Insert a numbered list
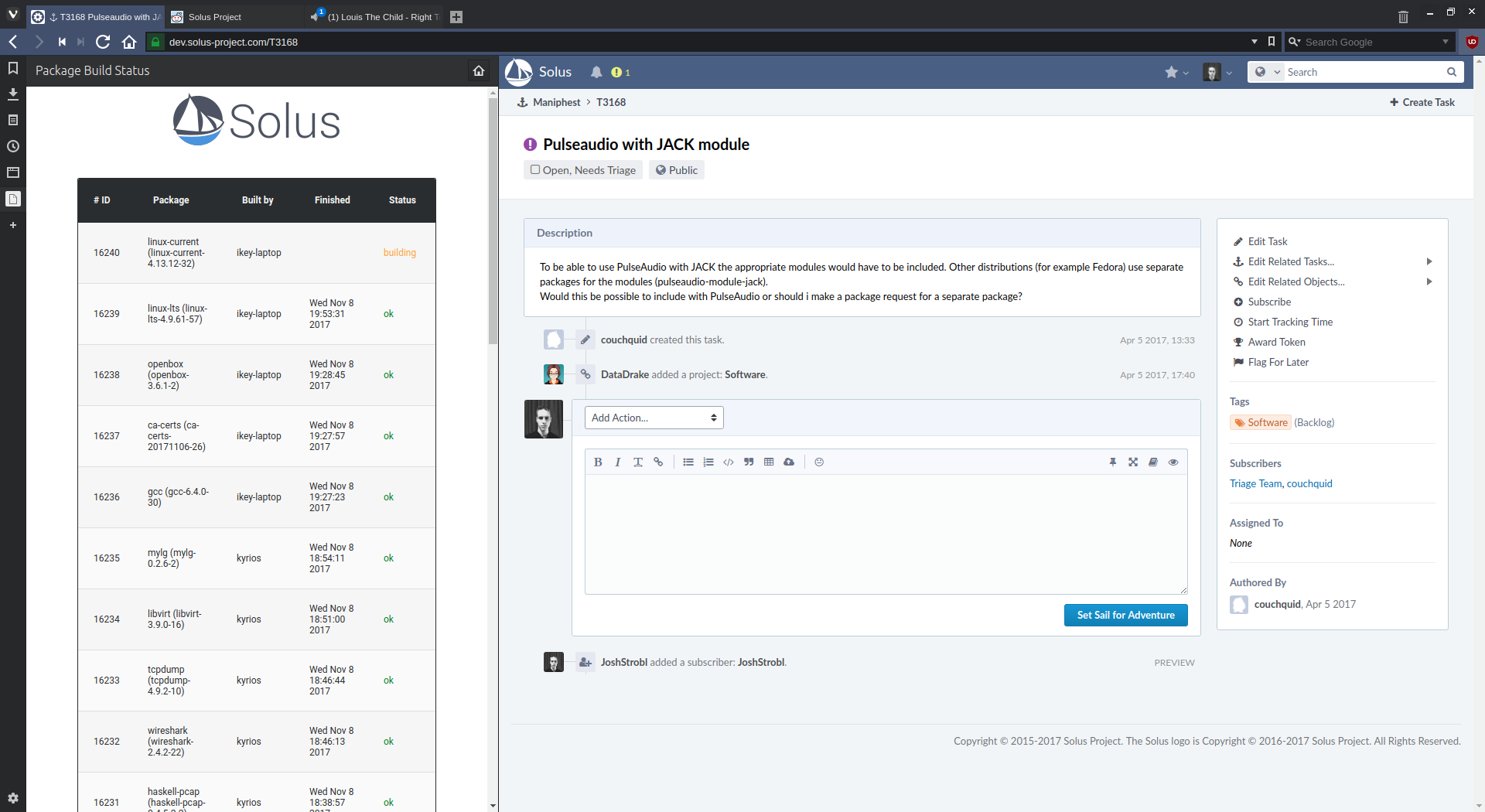Image resolution: width=1485 pixels, height=812 pixels. click(x=708, y=462)
